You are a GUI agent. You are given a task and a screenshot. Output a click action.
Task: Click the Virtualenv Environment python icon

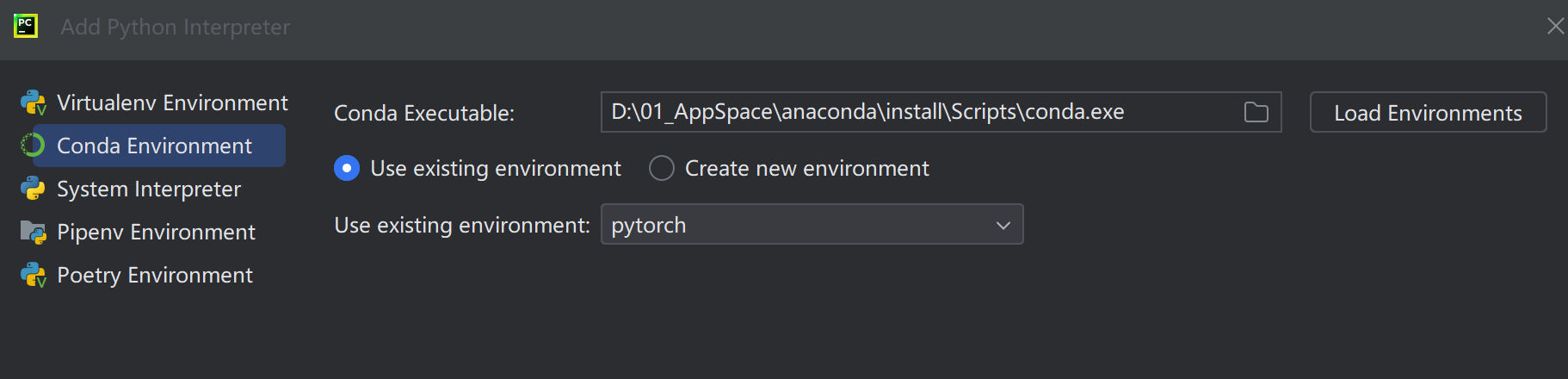(34, 103)
